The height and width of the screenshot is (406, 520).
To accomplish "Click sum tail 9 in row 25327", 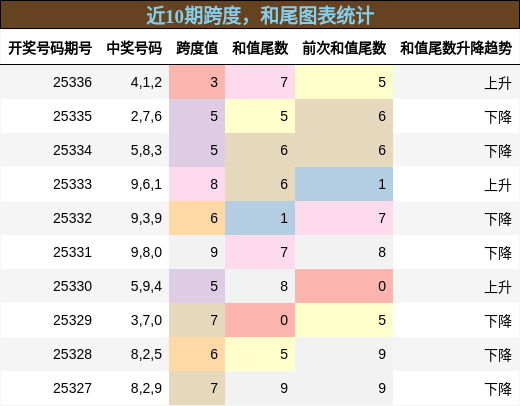I will click(x=260, y=388).
